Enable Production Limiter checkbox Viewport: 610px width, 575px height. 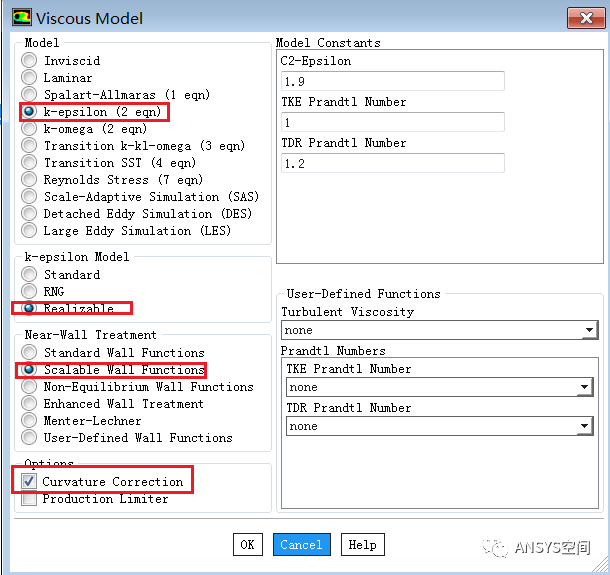coord(29,498)
